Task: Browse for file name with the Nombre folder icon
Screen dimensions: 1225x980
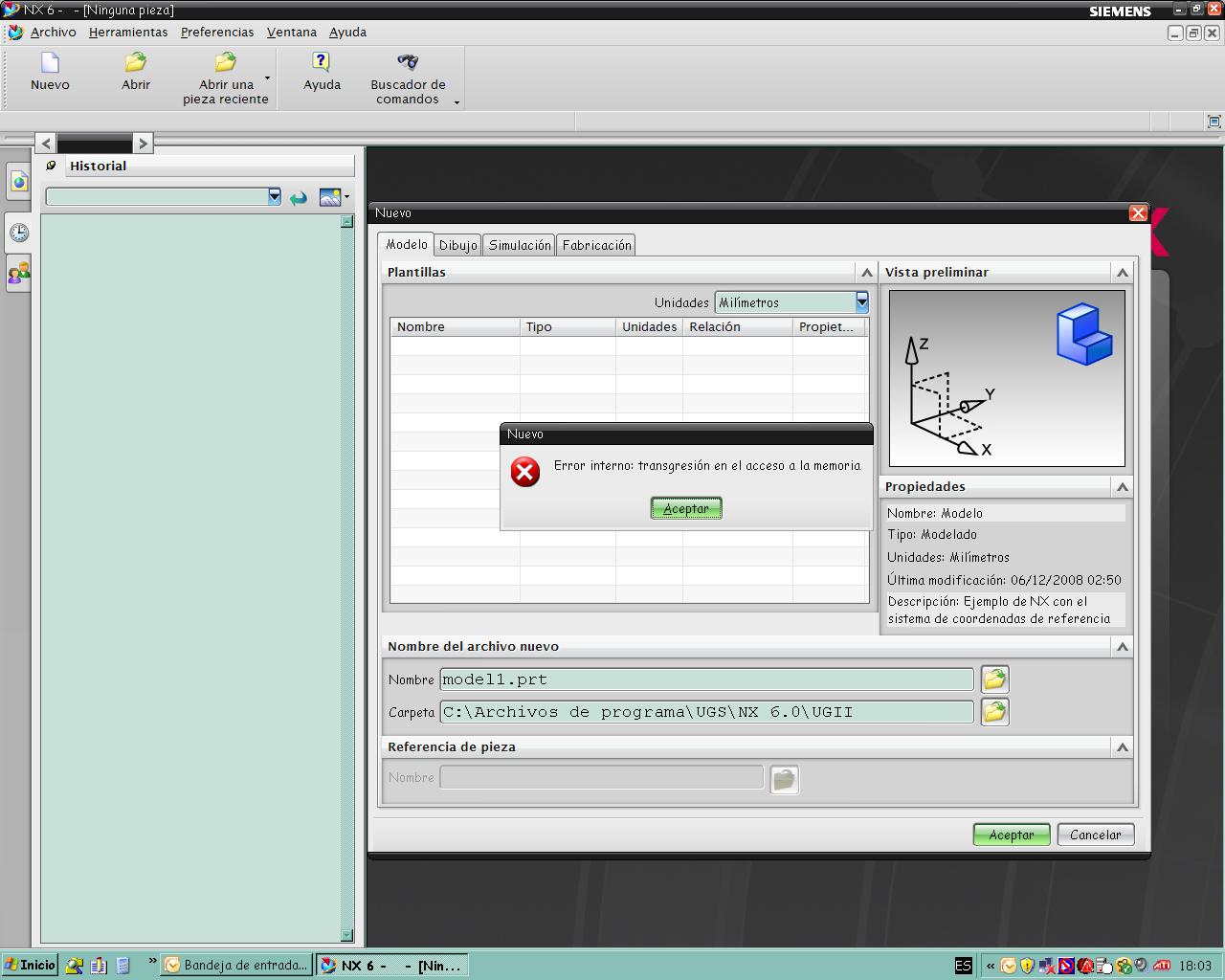Action: (x=994, y=679)
